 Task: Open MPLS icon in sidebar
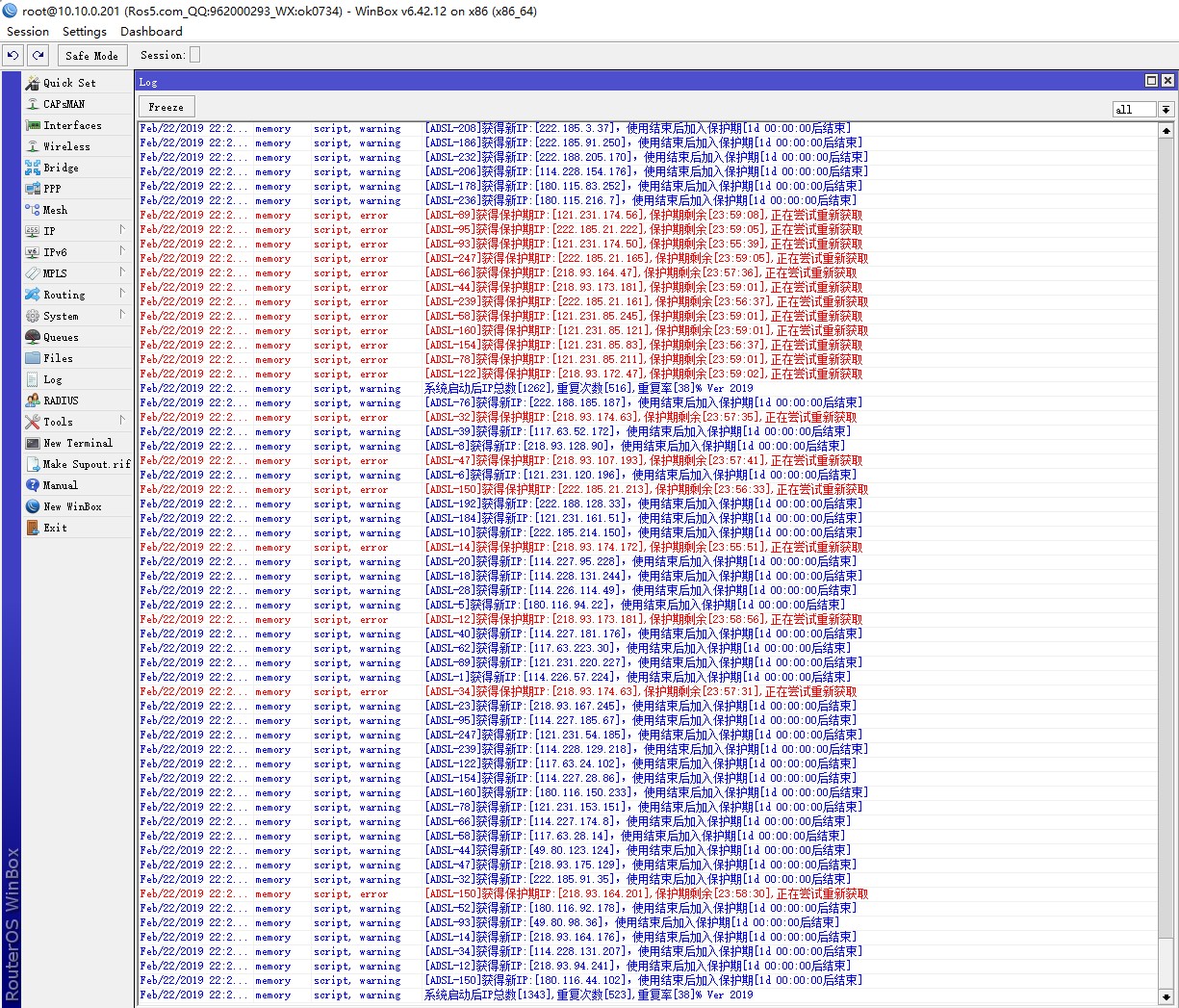coord(33,273)
